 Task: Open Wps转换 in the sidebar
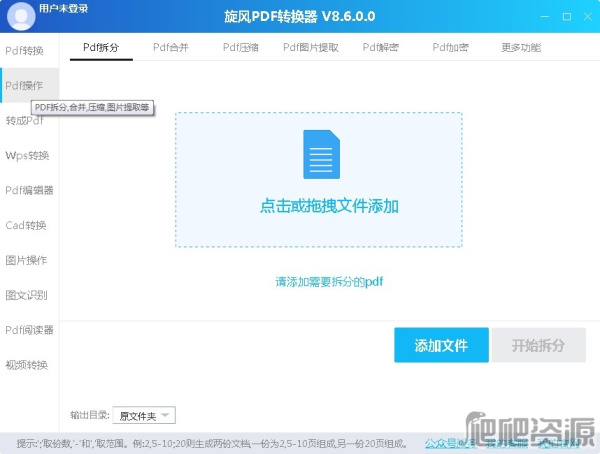point(27,155)
